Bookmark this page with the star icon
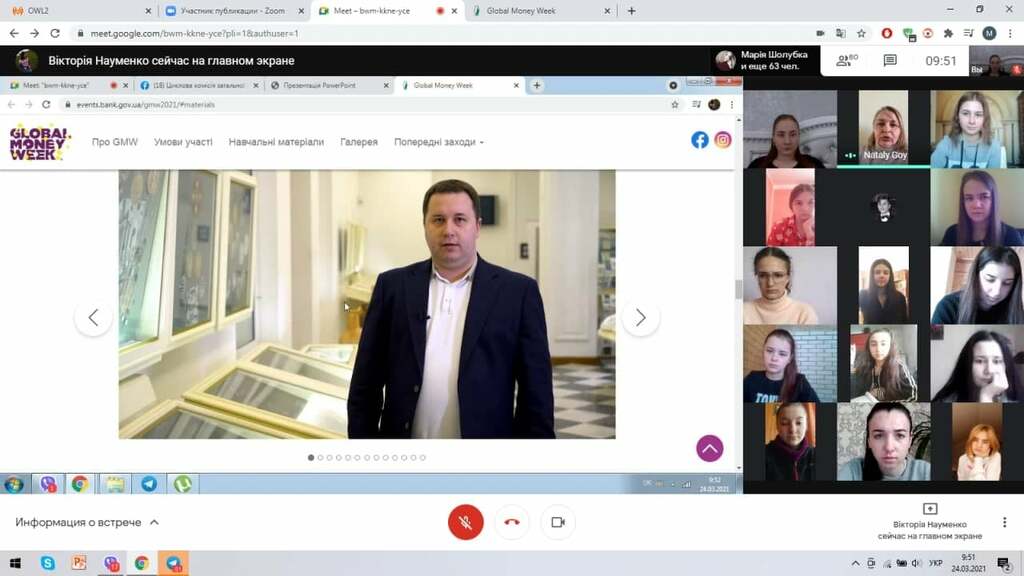 click(863, 33)
